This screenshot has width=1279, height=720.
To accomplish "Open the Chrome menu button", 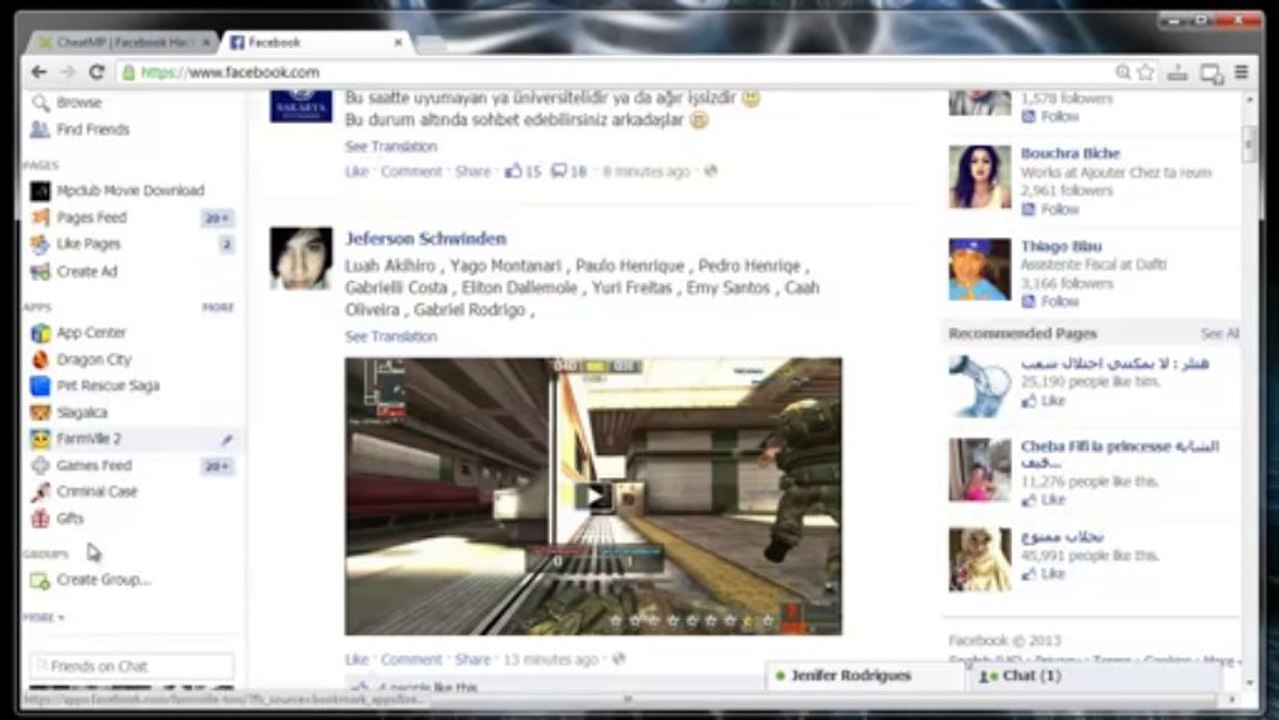I will pos(1241,72).
